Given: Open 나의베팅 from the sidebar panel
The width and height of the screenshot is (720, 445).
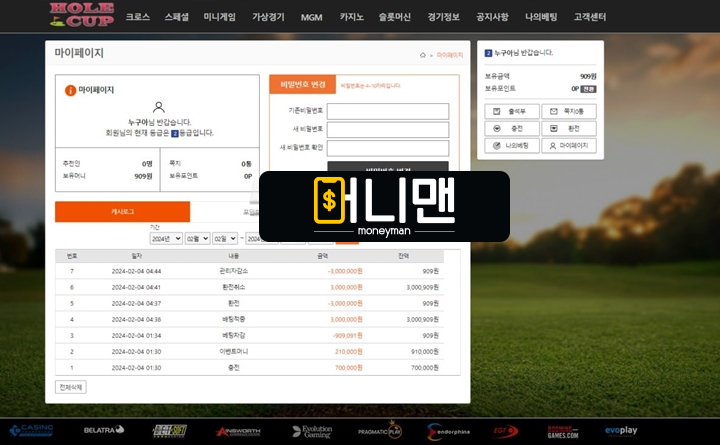Looking at the screenshot, I should pos(511,145).
